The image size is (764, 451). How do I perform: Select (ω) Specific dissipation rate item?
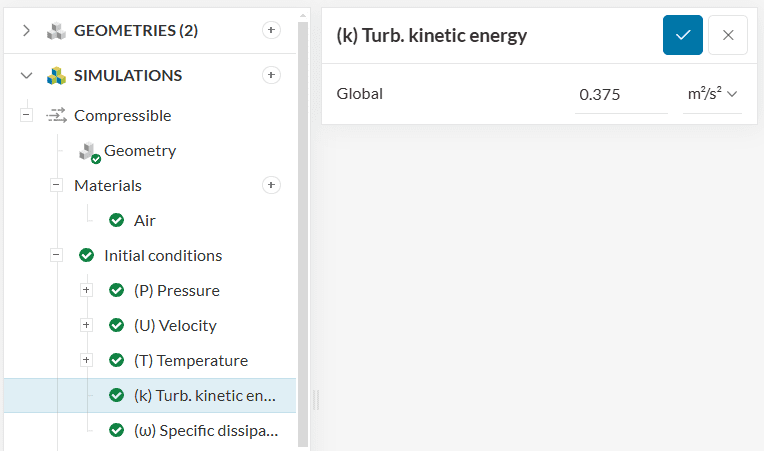[x=206, y=431]
